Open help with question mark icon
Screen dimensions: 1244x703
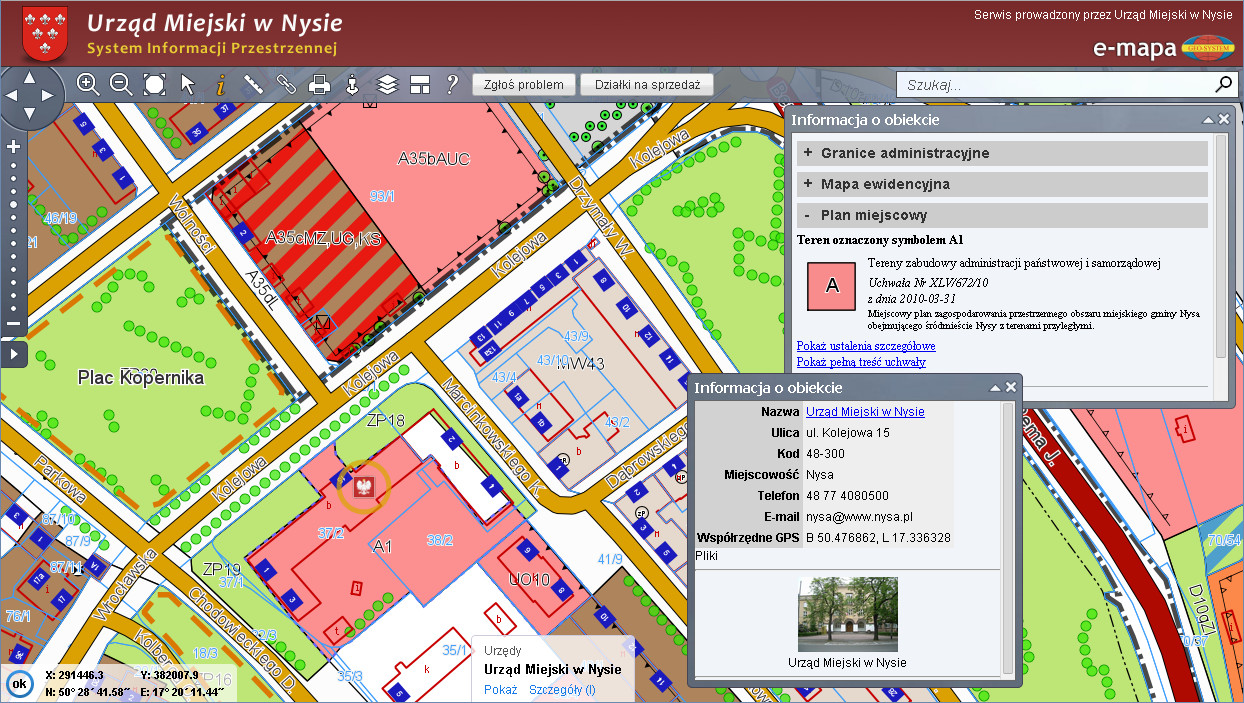[x=452, y=84]
